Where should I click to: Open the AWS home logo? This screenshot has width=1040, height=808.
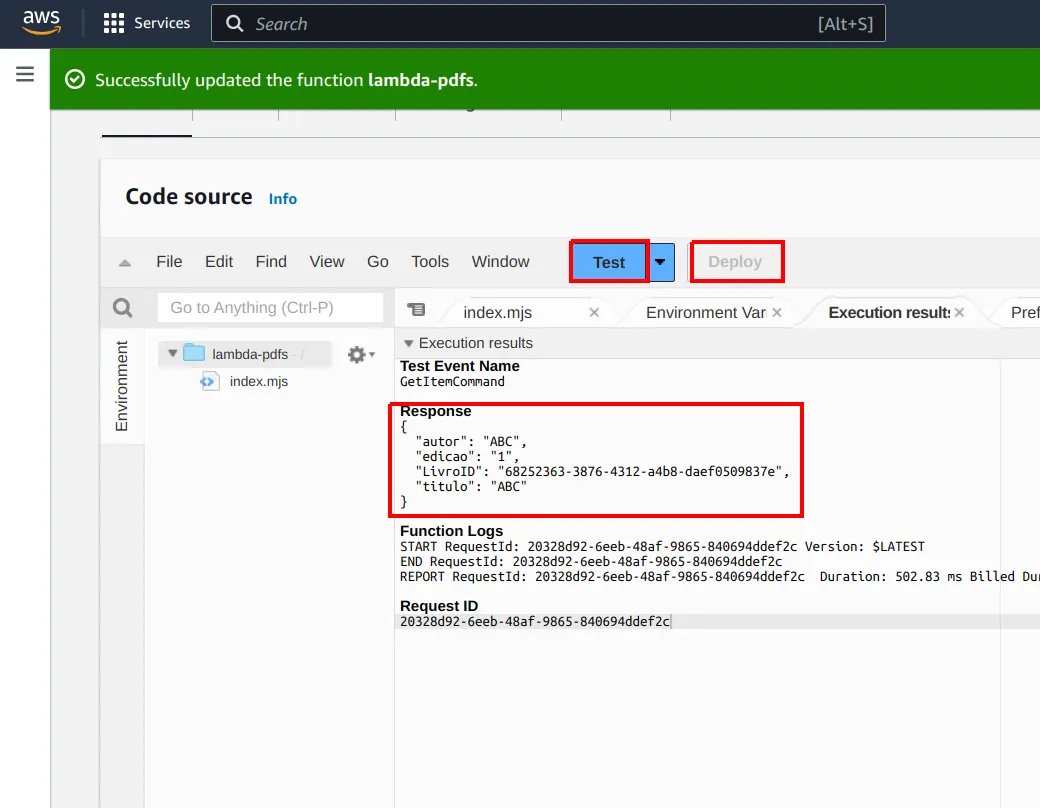pos(41,23)
